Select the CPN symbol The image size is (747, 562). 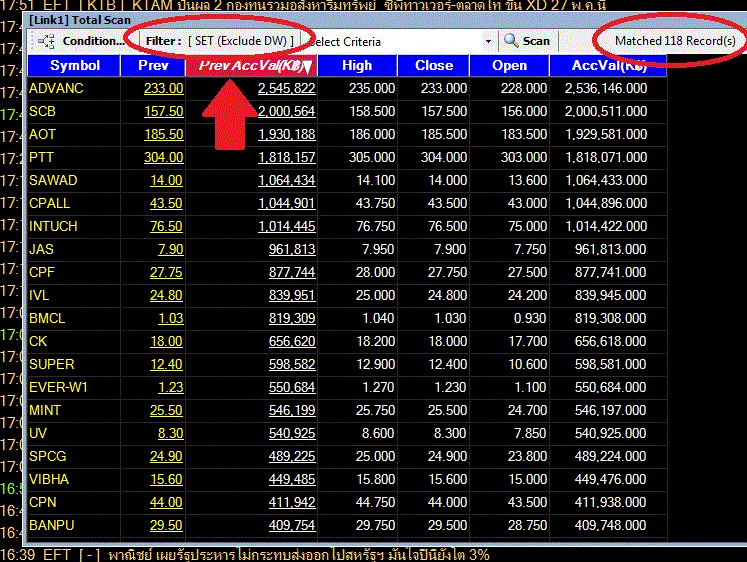[x=42, y=502]
